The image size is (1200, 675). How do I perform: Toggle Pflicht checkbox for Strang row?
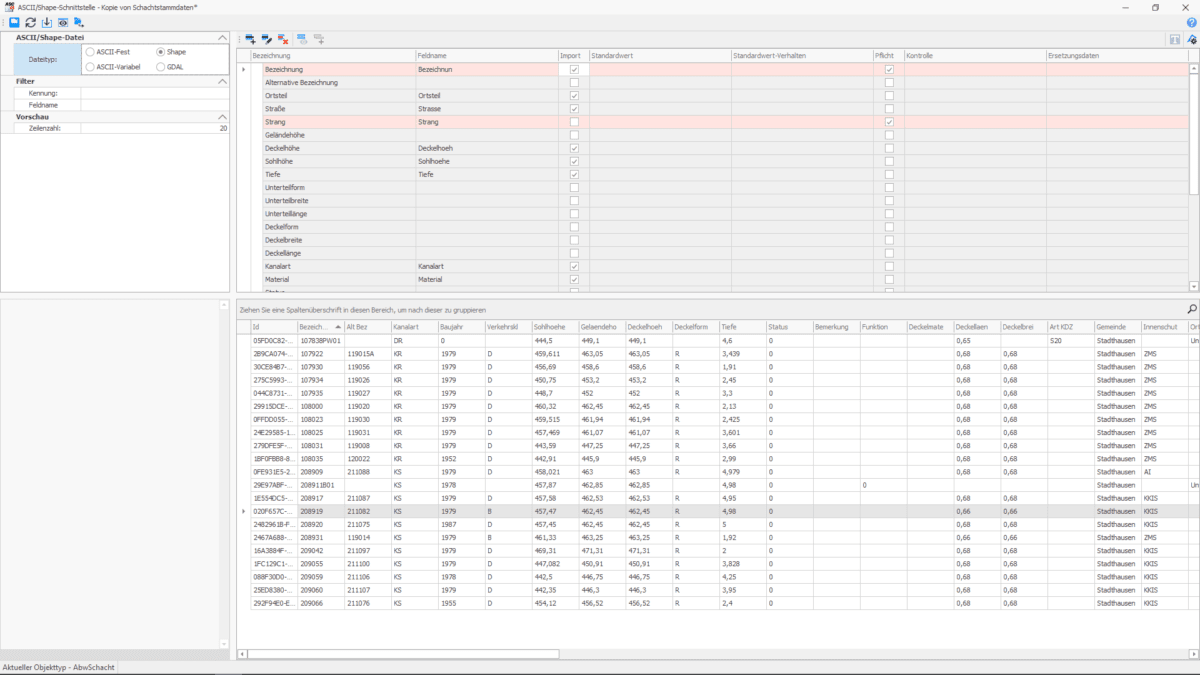pos(889,122)
